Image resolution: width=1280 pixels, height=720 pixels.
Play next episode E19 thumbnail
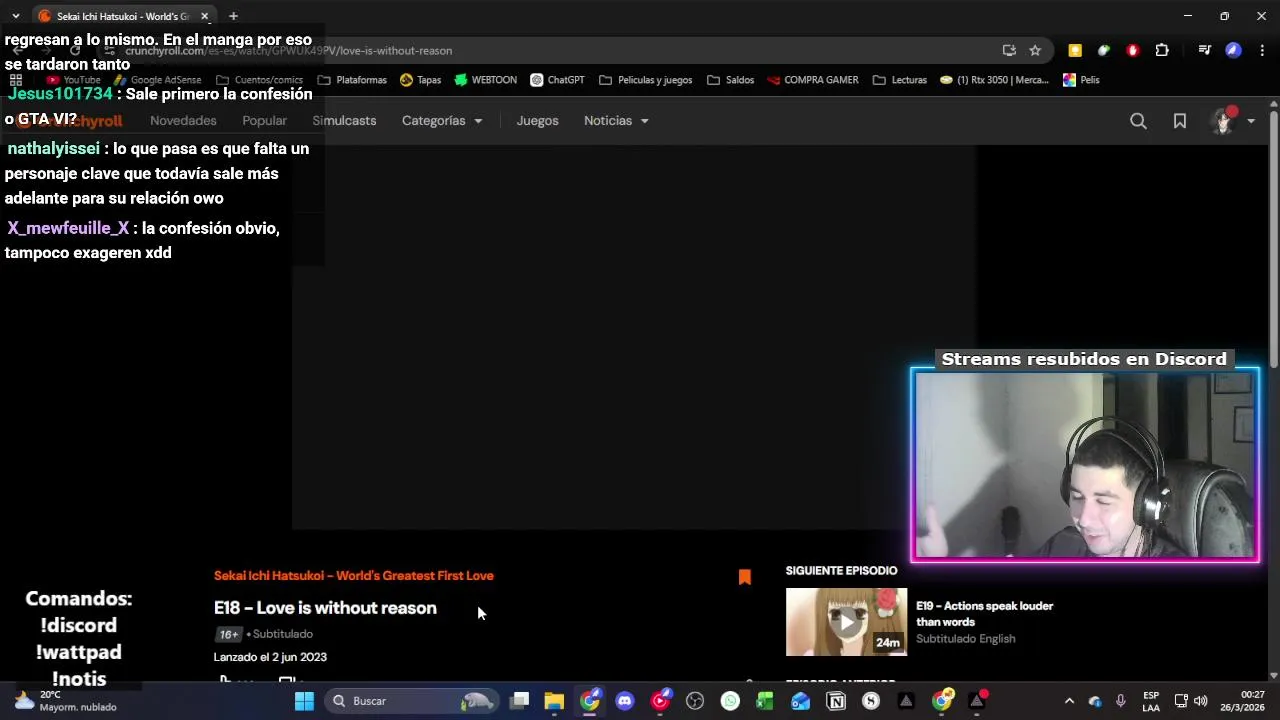[x=846, y=622]
